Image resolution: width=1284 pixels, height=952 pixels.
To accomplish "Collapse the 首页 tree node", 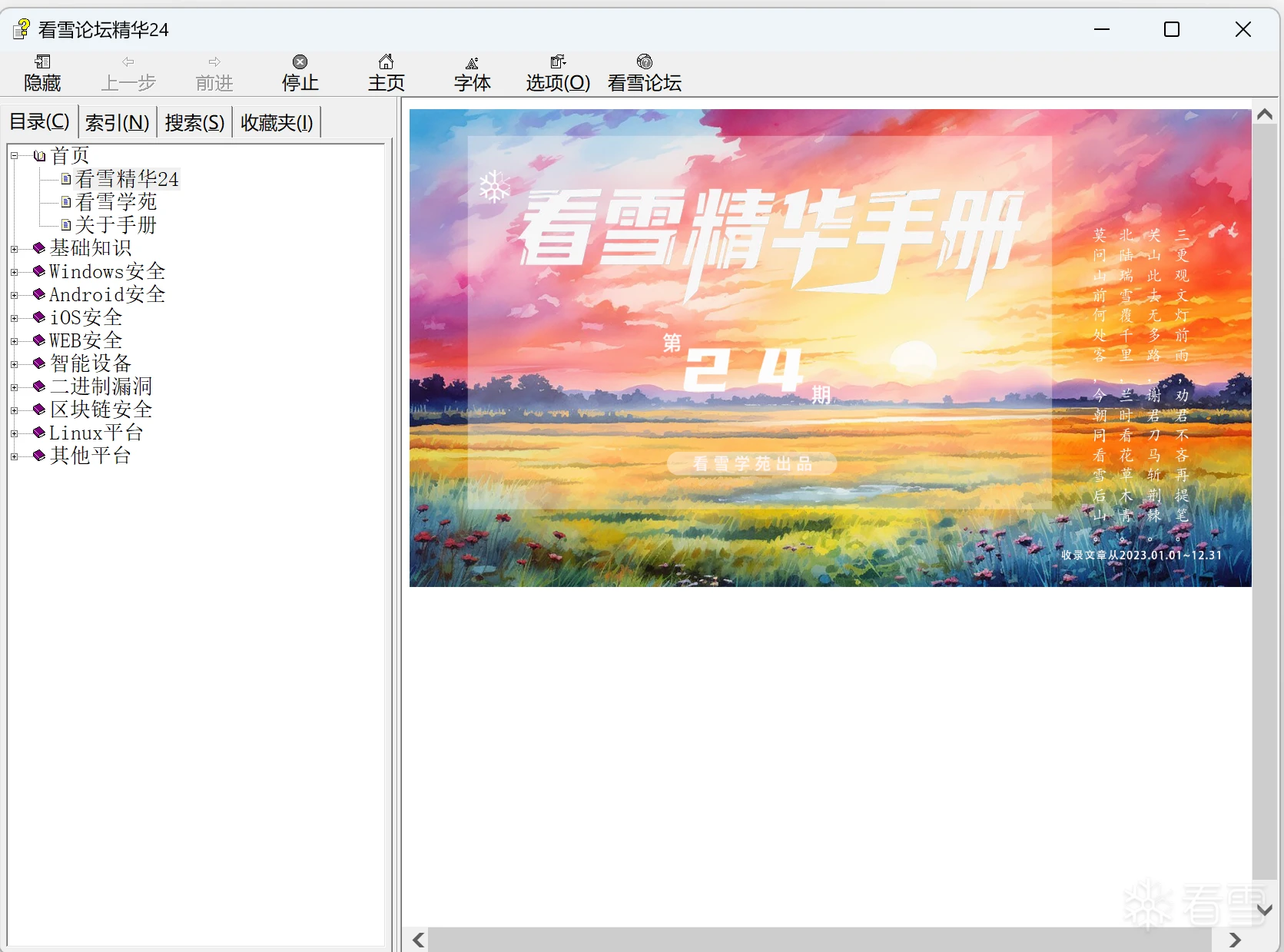I will coord(14,156).
